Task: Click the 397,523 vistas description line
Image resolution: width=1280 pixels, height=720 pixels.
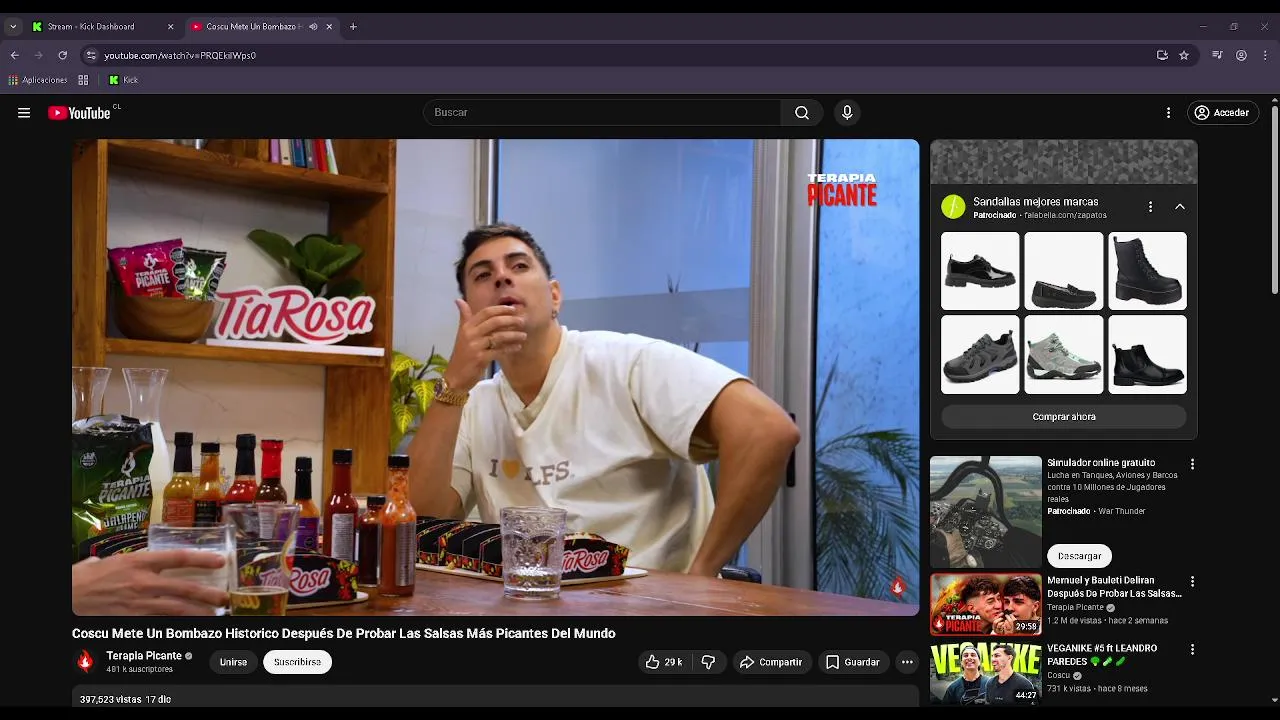Action: click(x=125, y=700)
